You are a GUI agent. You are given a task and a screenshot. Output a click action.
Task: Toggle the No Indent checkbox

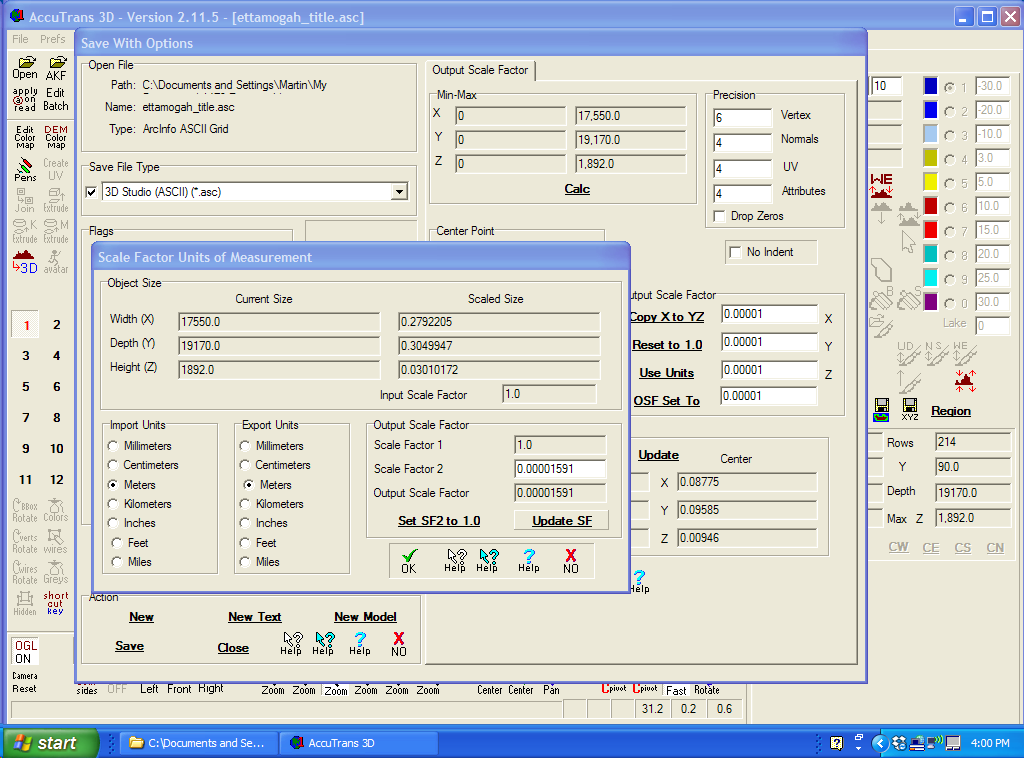(737, 252)
